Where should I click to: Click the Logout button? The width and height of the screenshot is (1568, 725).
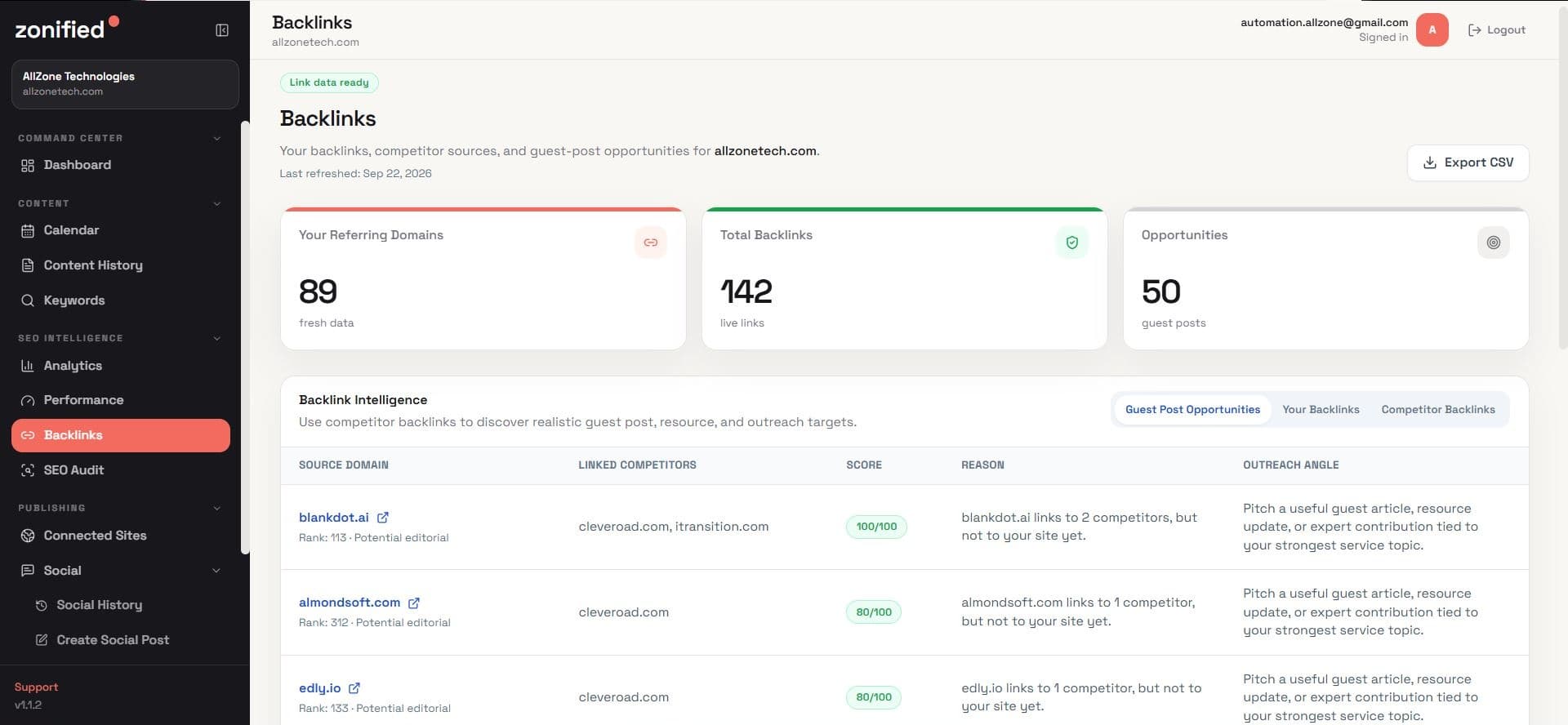(1497, 30)
